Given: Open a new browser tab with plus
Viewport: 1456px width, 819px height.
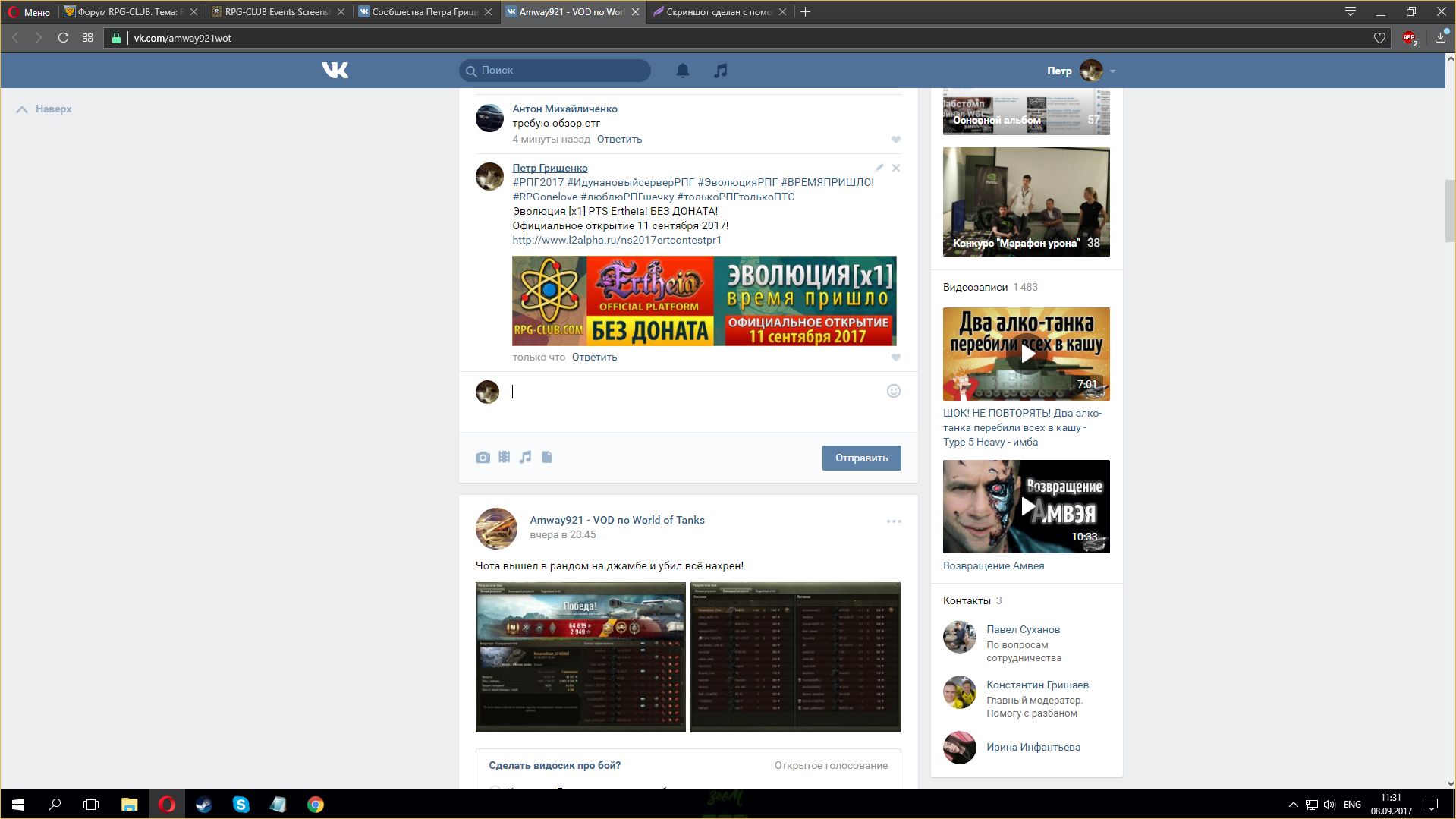Looking at the screenshot, I should 806,12.
